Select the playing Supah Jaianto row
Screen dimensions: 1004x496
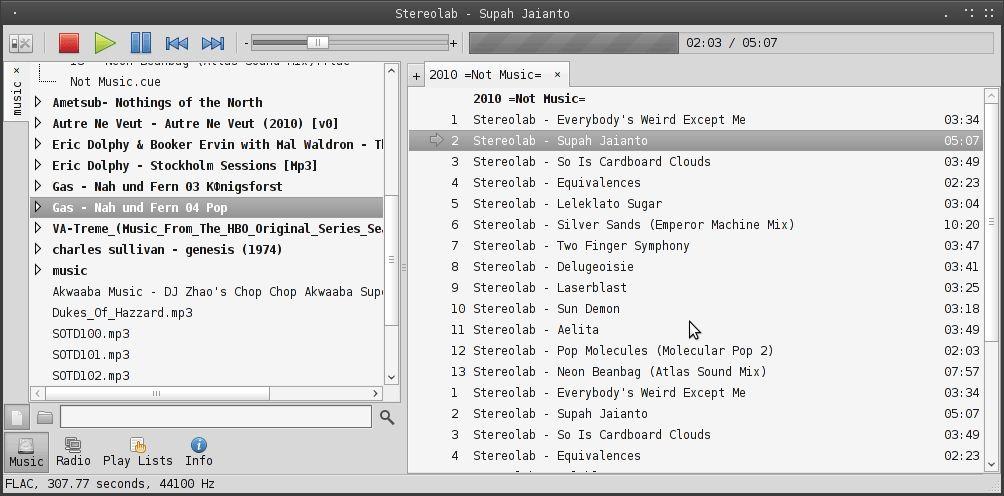pyautogui.click(x=695, y=140)
